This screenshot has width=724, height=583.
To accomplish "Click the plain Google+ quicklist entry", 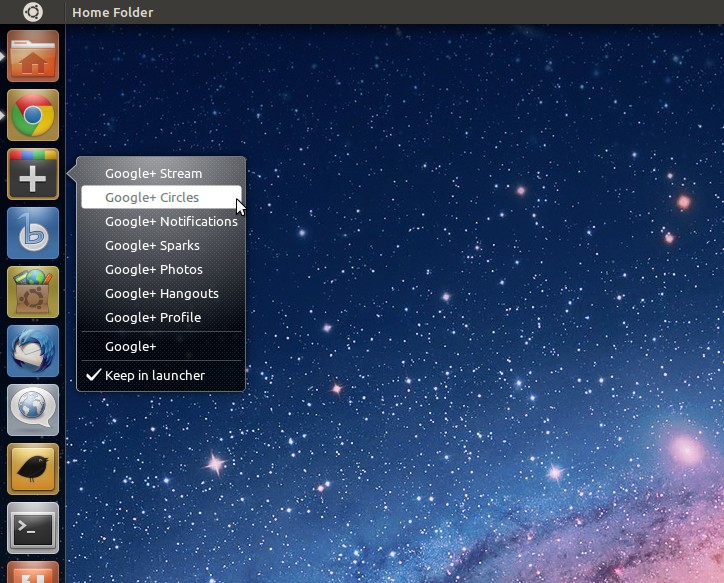I will (x=161, y=346).
